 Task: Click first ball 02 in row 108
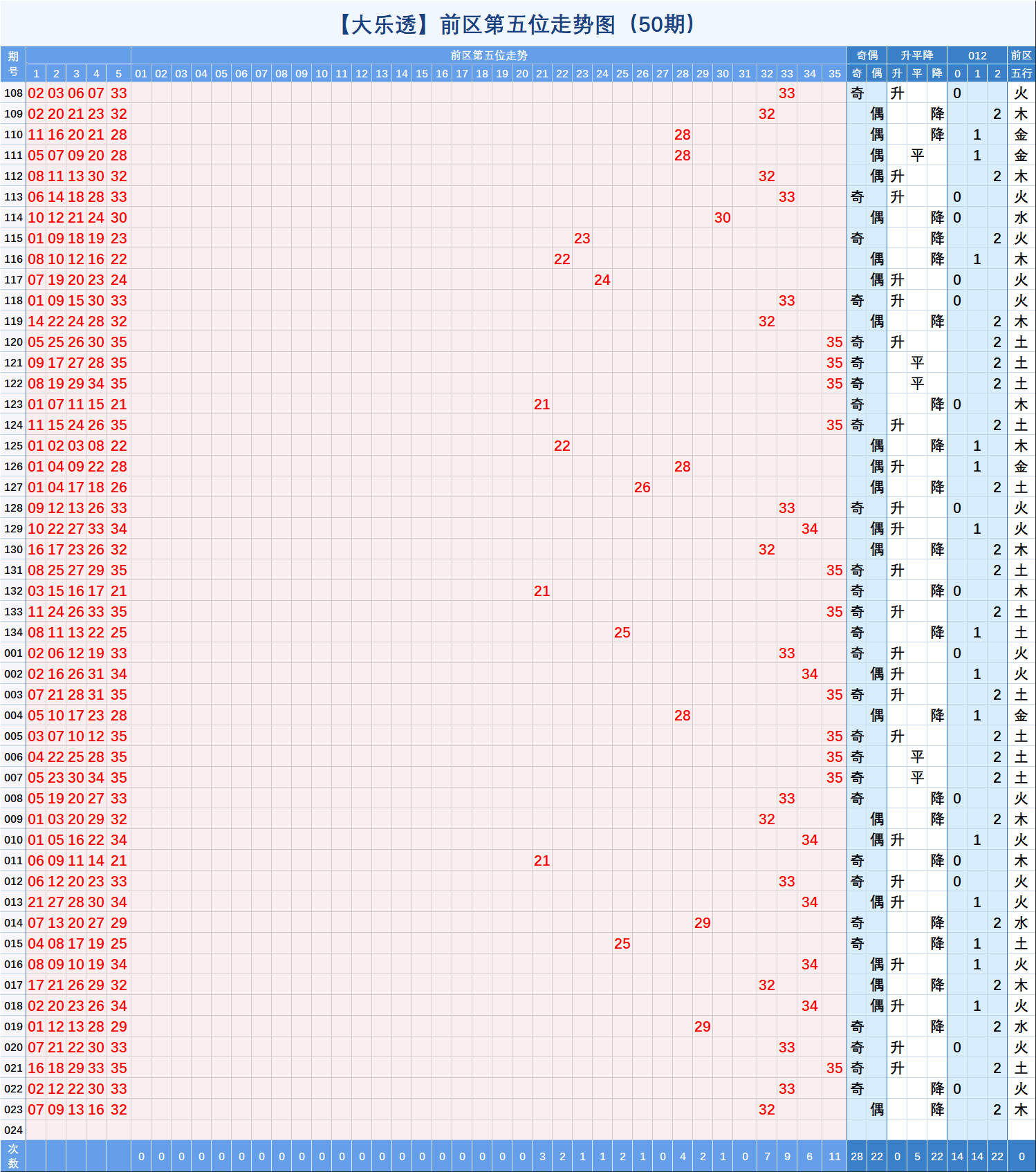(36, 93)
